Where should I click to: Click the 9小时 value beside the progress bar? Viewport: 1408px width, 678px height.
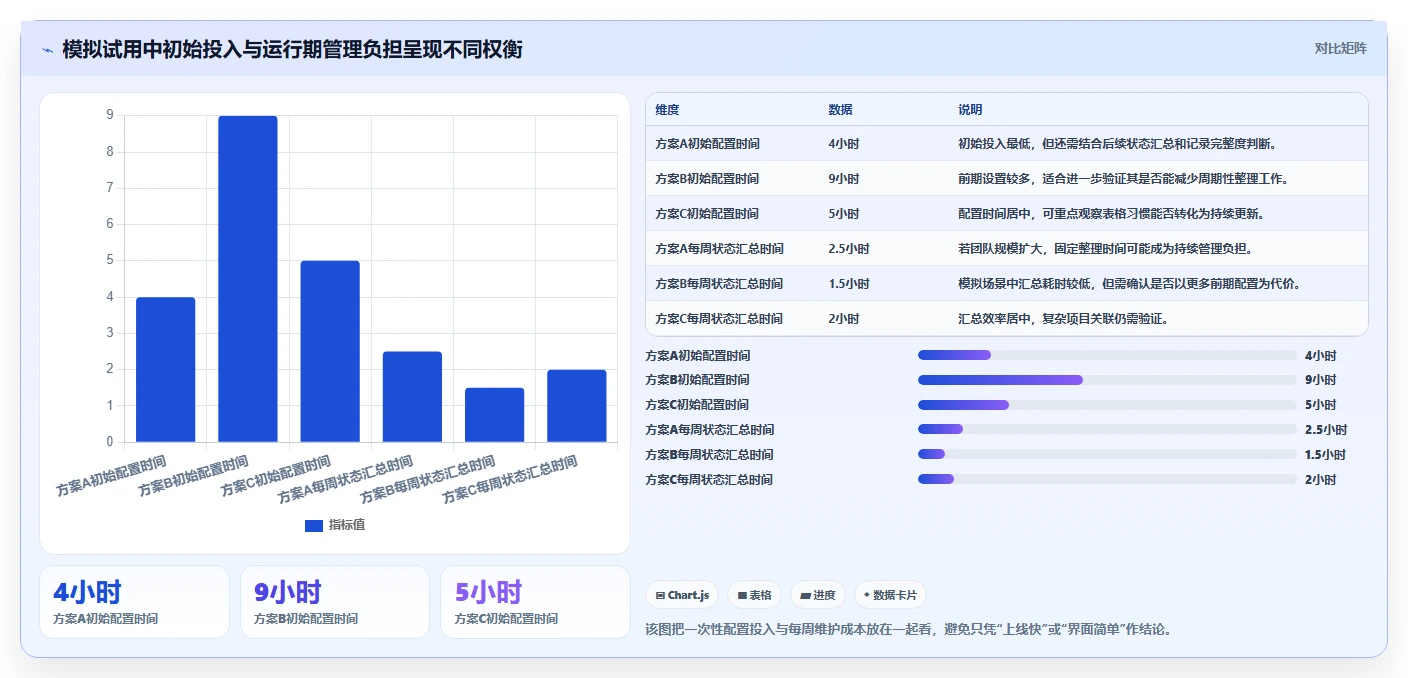click(x=1320, y=380)
